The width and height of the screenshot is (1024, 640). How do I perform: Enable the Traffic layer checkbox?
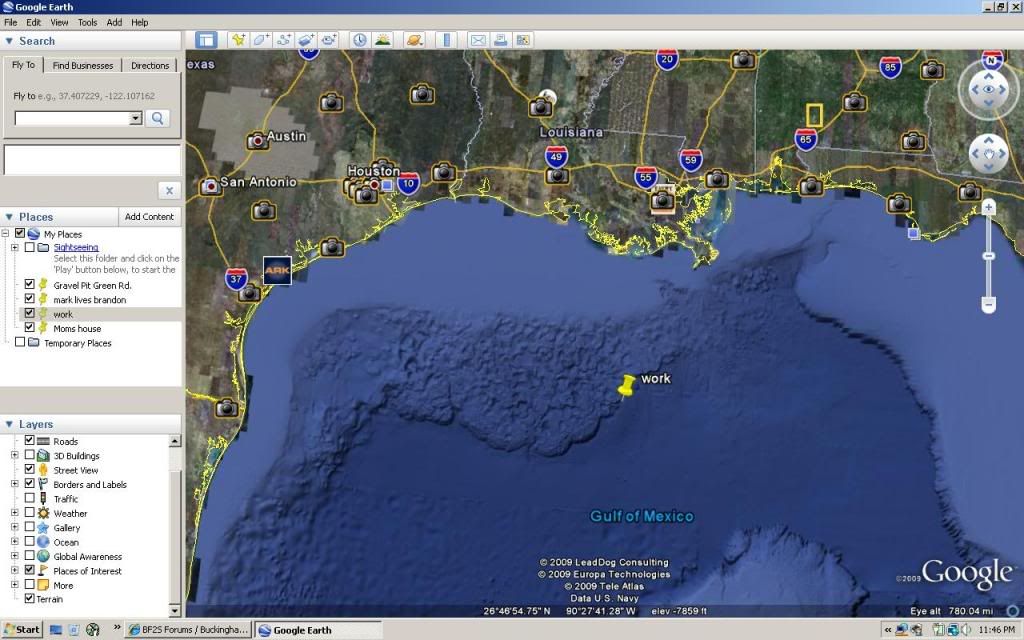29,498
